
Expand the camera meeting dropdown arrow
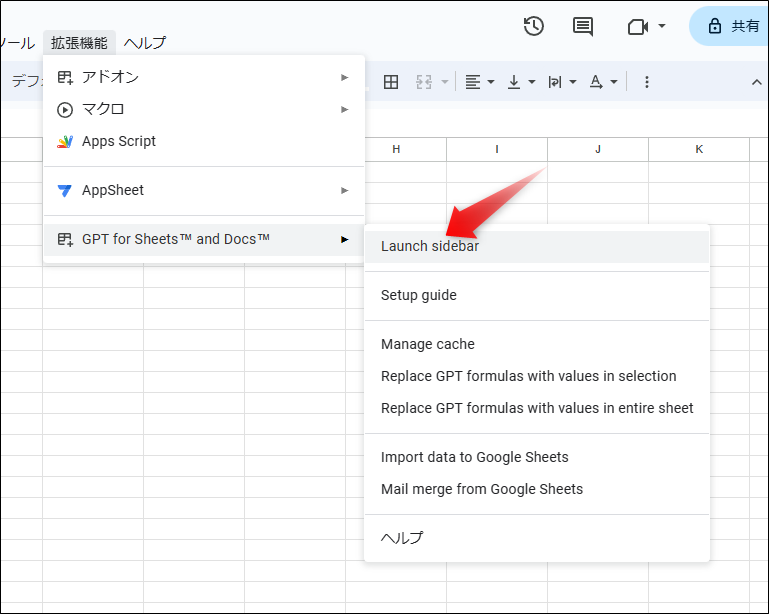(662, 26)
